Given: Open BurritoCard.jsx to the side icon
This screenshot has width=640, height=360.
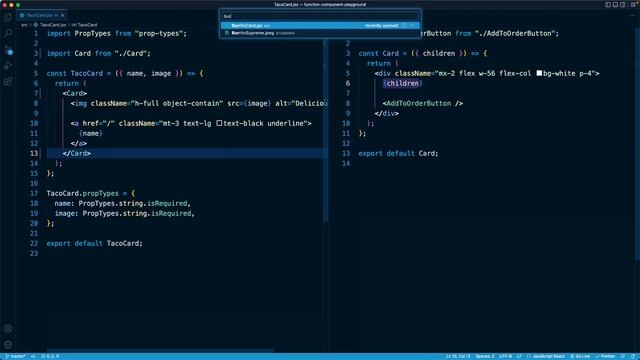Looking at the screenshot, I should [x=404, y=25].
